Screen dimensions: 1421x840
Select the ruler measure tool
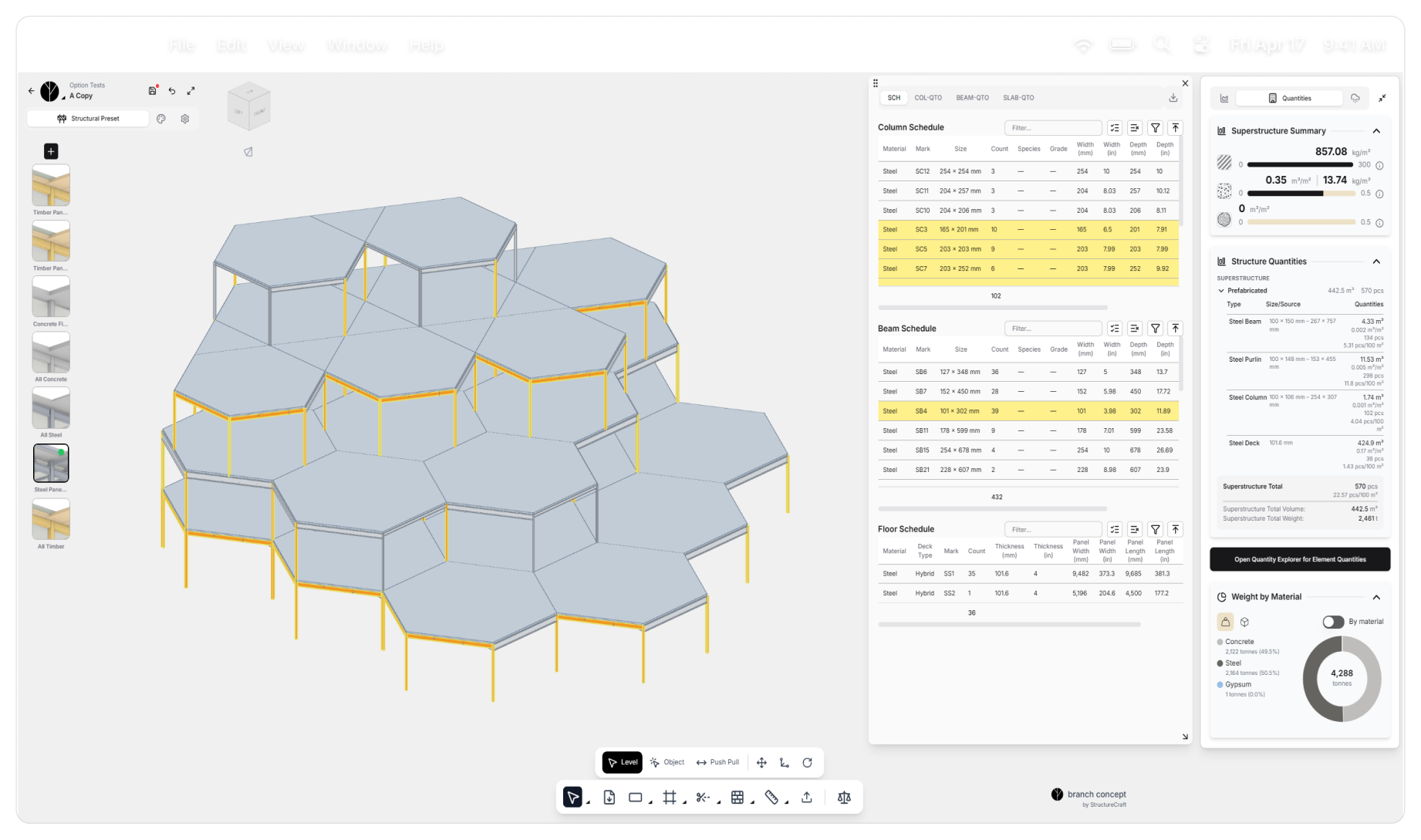tap(771, 798)
